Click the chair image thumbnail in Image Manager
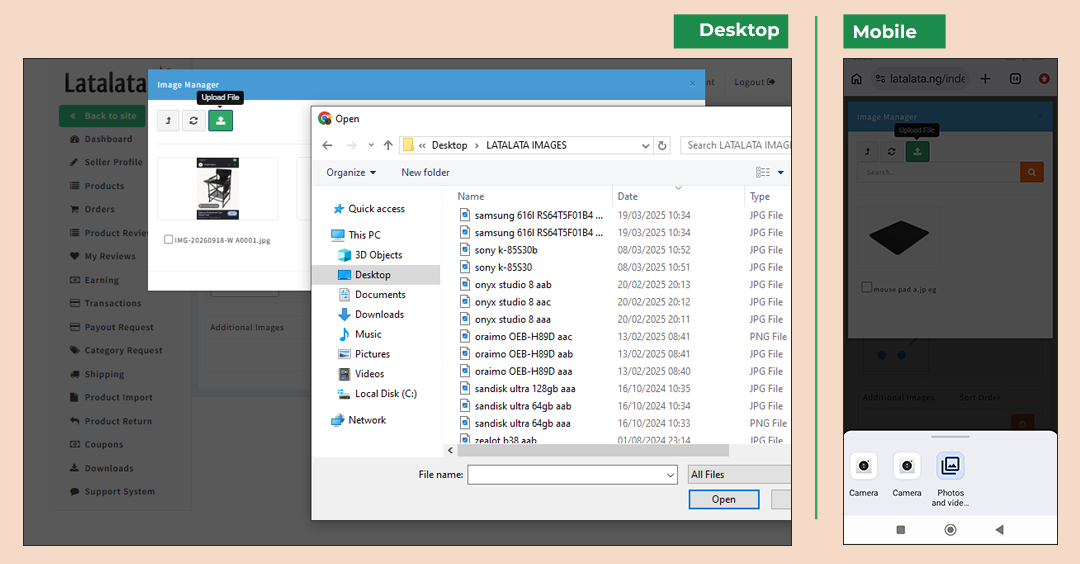This screenshot has width=1080, height=564. click(218, 188)
